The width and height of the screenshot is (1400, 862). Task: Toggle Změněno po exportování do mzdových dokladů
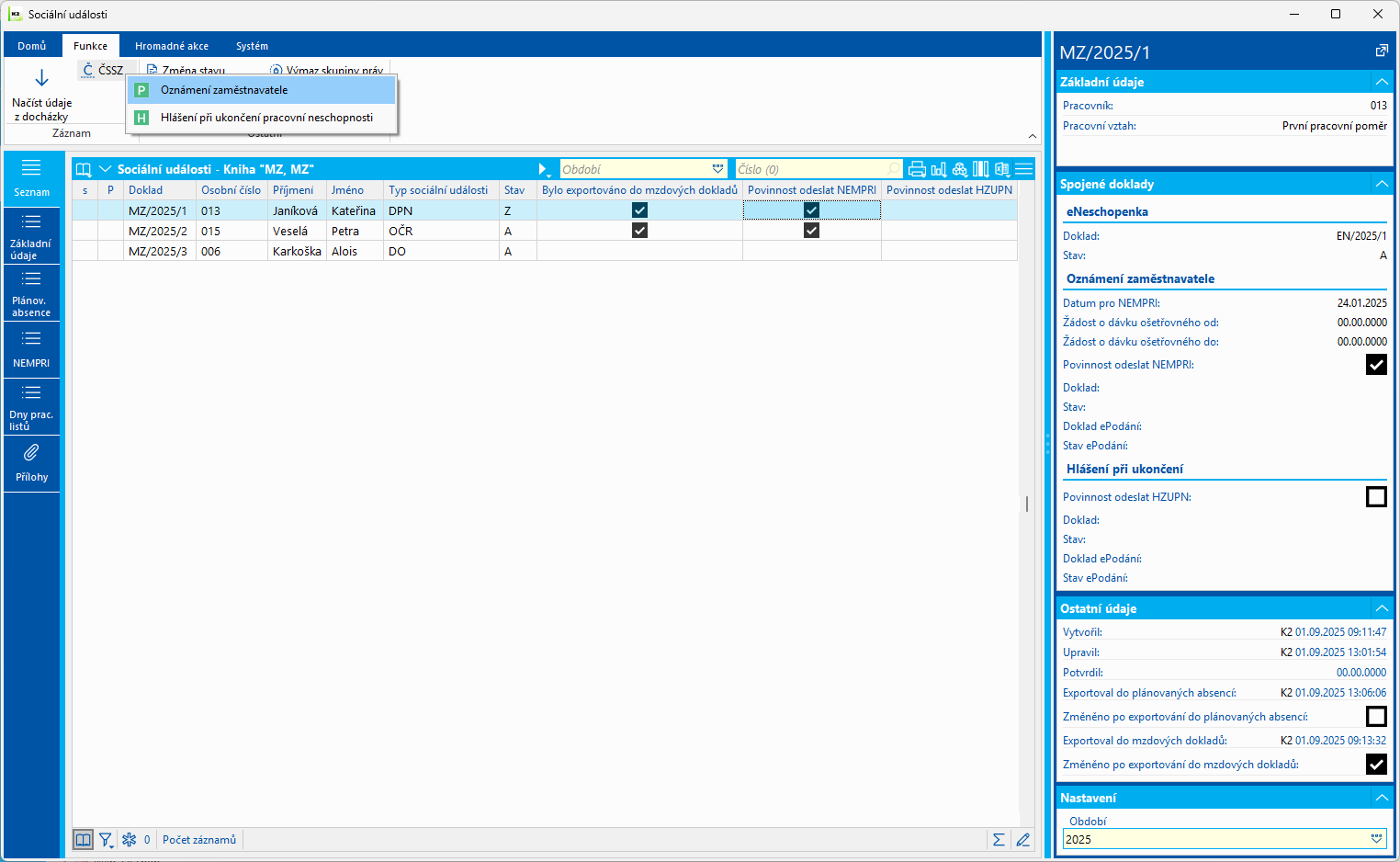click(1376, 764)
